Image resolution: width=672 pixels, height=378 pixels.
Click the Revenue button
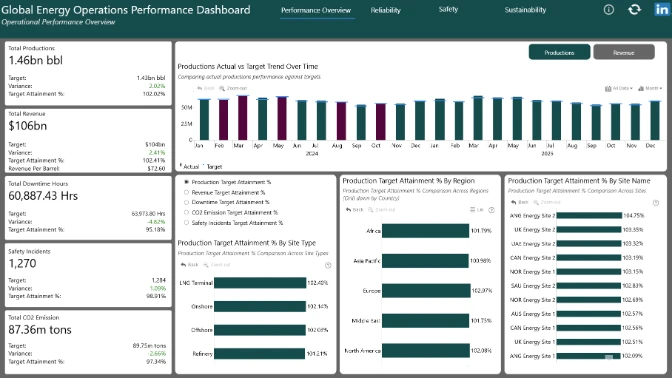point(624,52)
